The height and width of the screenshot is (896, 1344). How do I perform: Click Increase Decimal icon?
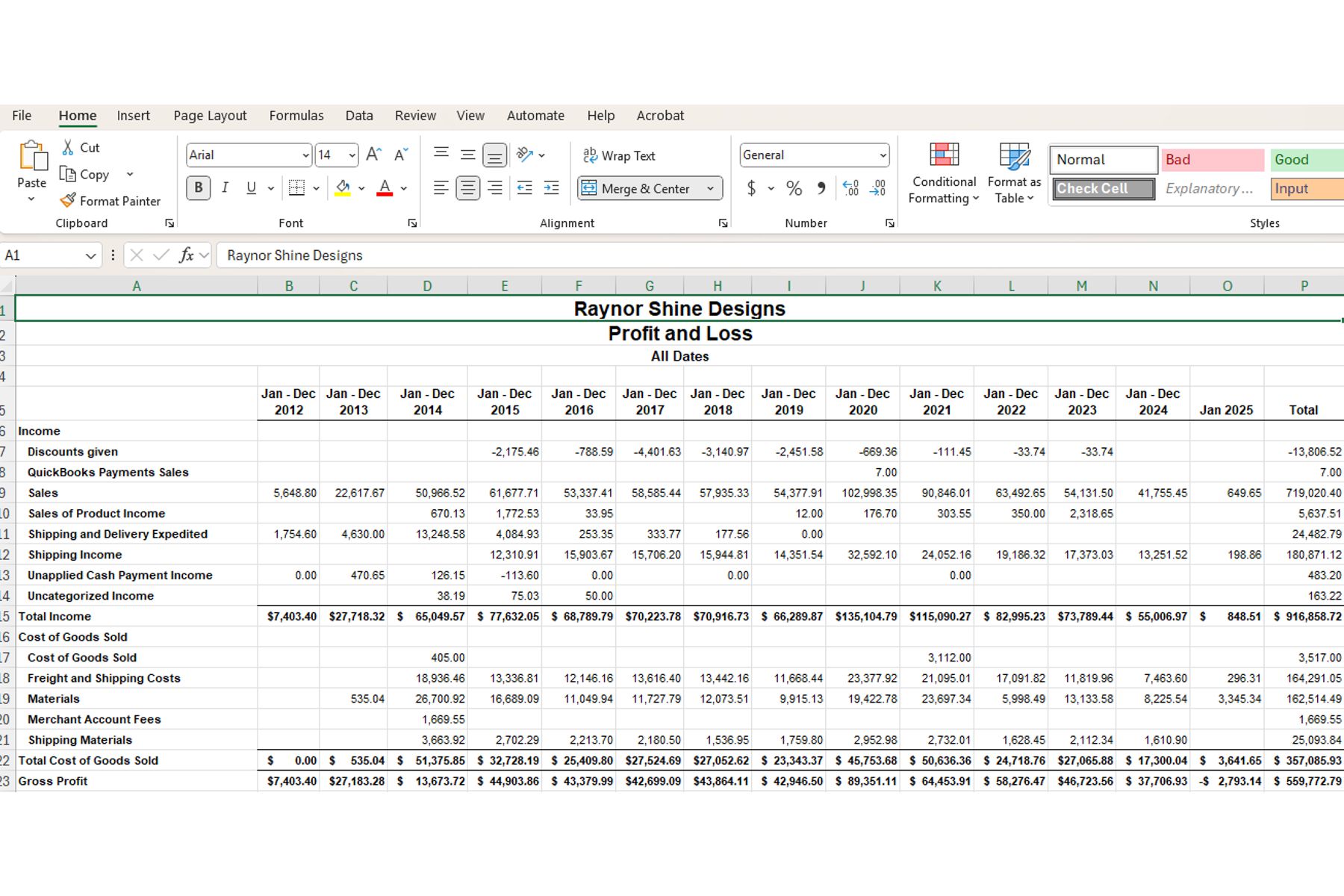tap(850, 188)
